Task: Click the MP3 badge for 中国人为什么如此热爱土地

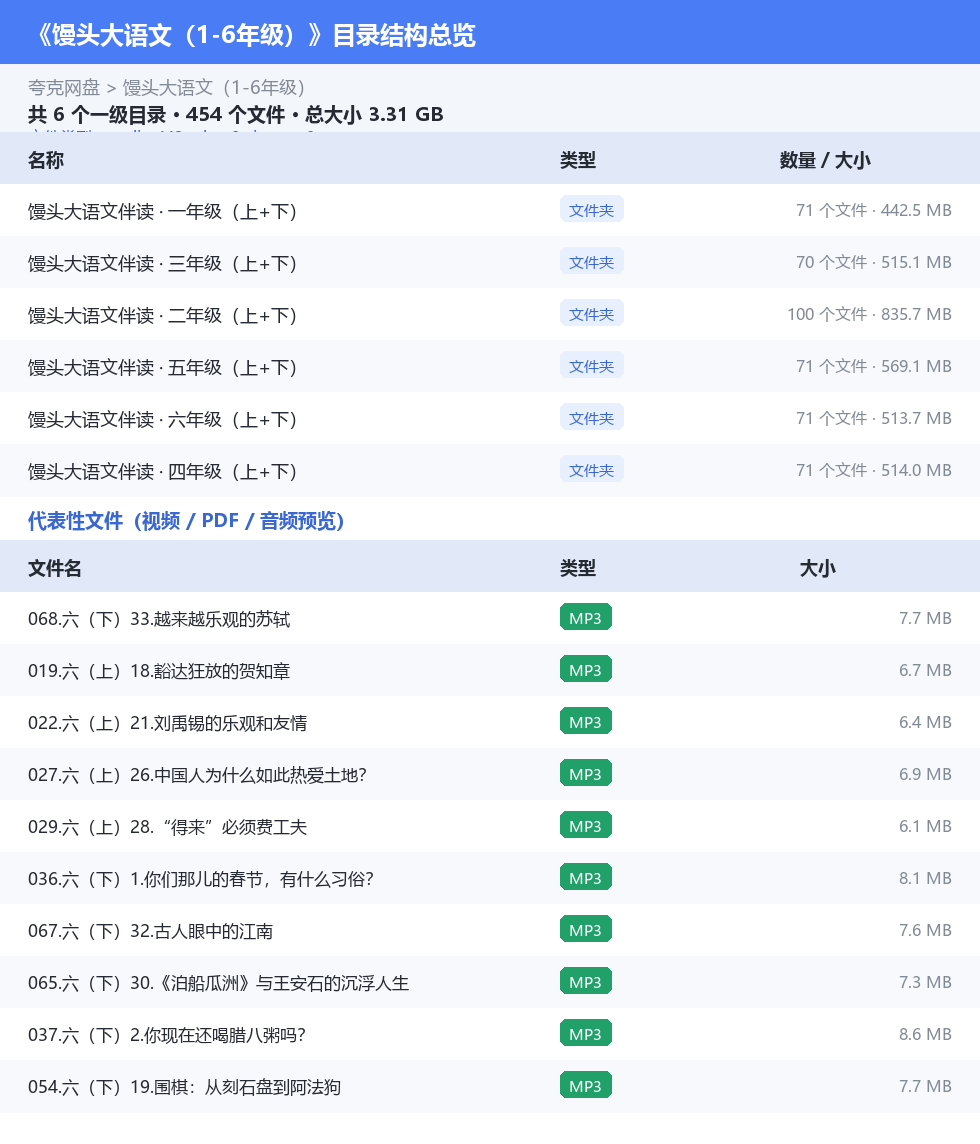Action: pyautogui.click(x=586, y=774)
